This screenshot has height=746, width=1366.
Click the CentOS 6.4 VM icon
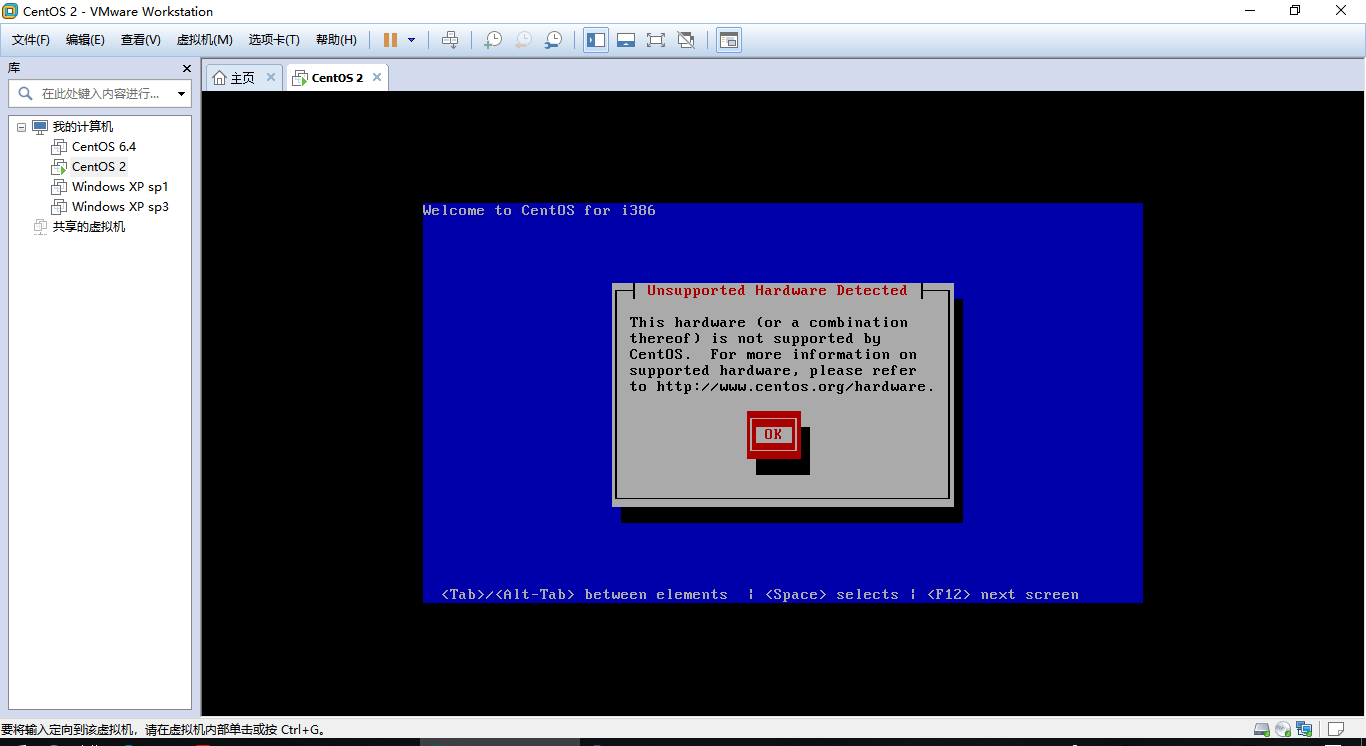tap(59, 147)
